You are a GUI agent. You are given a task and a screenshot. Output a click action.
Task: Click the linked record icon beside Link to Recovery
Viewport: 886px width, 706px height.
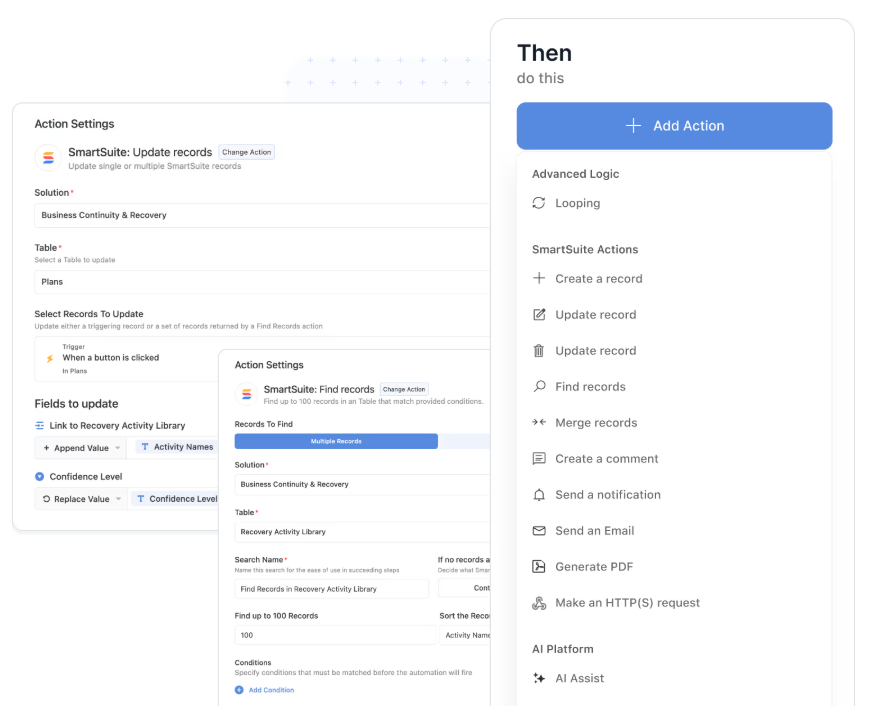click(x=40, y=426)
